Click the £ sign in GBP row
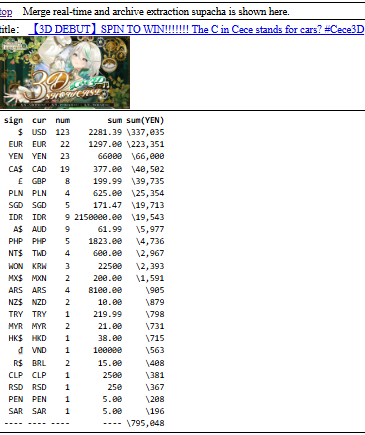365x435 pixels. 20,181
